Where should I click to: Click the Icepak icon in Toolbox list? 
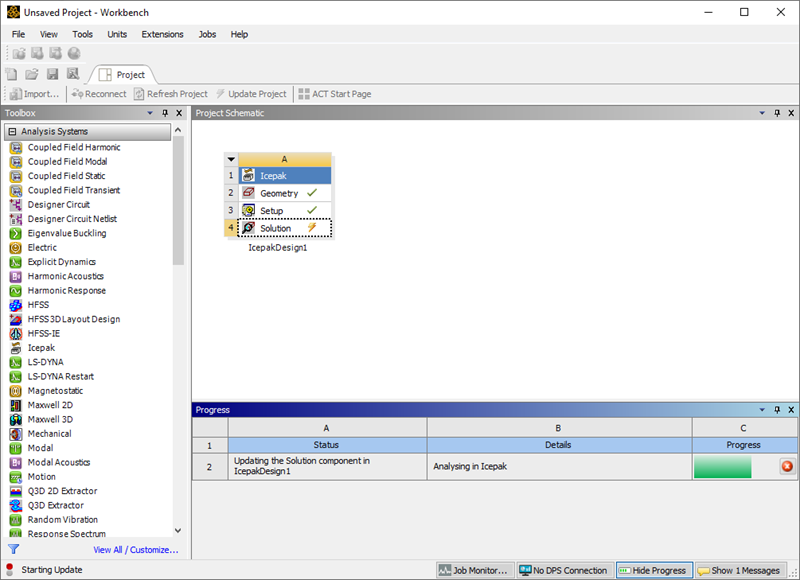[16, 348]
